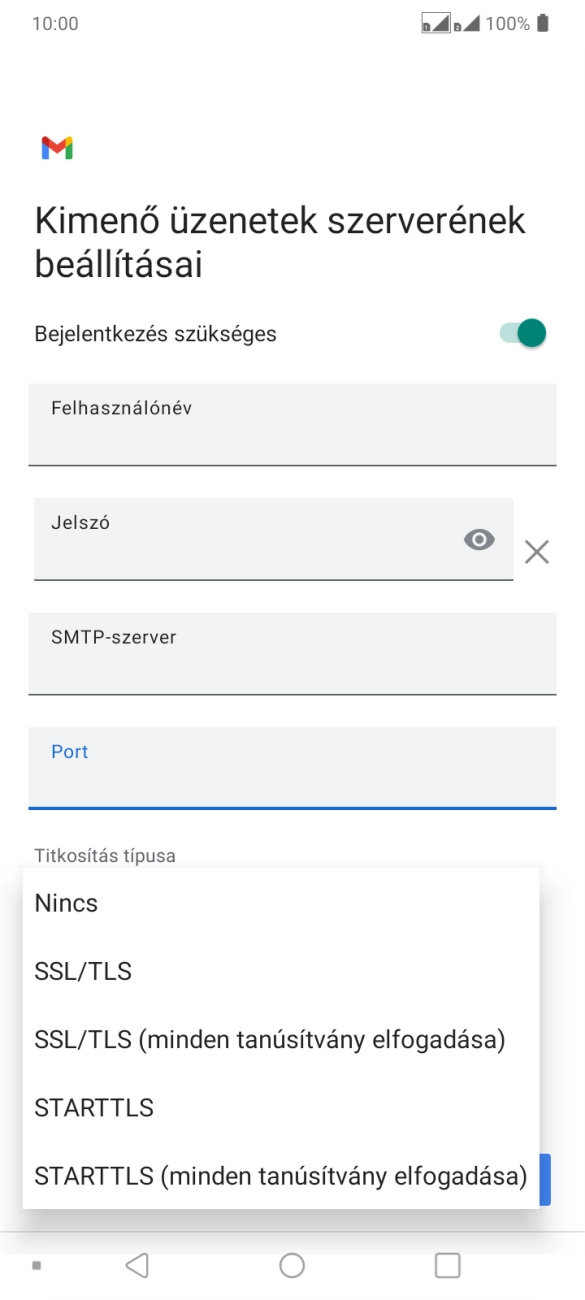Choose SSL/TLS from the encryption list
Screen dimensions: 585x1300
click(x=83, y=971)
